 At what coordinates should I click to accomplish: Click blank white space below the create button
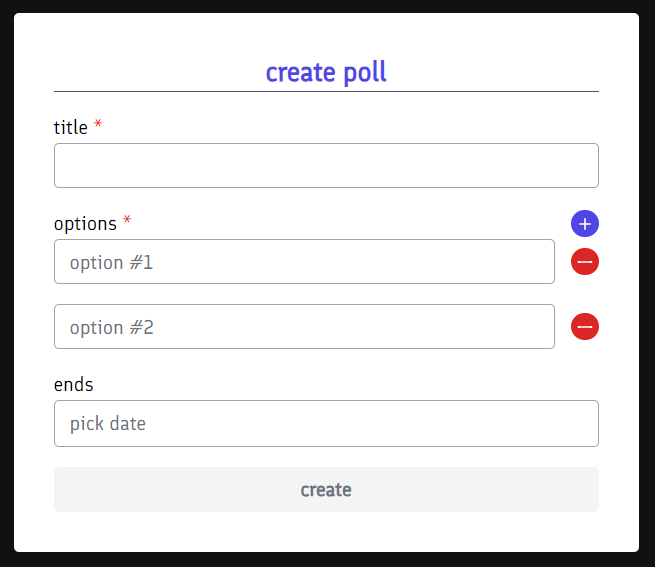[x=326, y=532]
